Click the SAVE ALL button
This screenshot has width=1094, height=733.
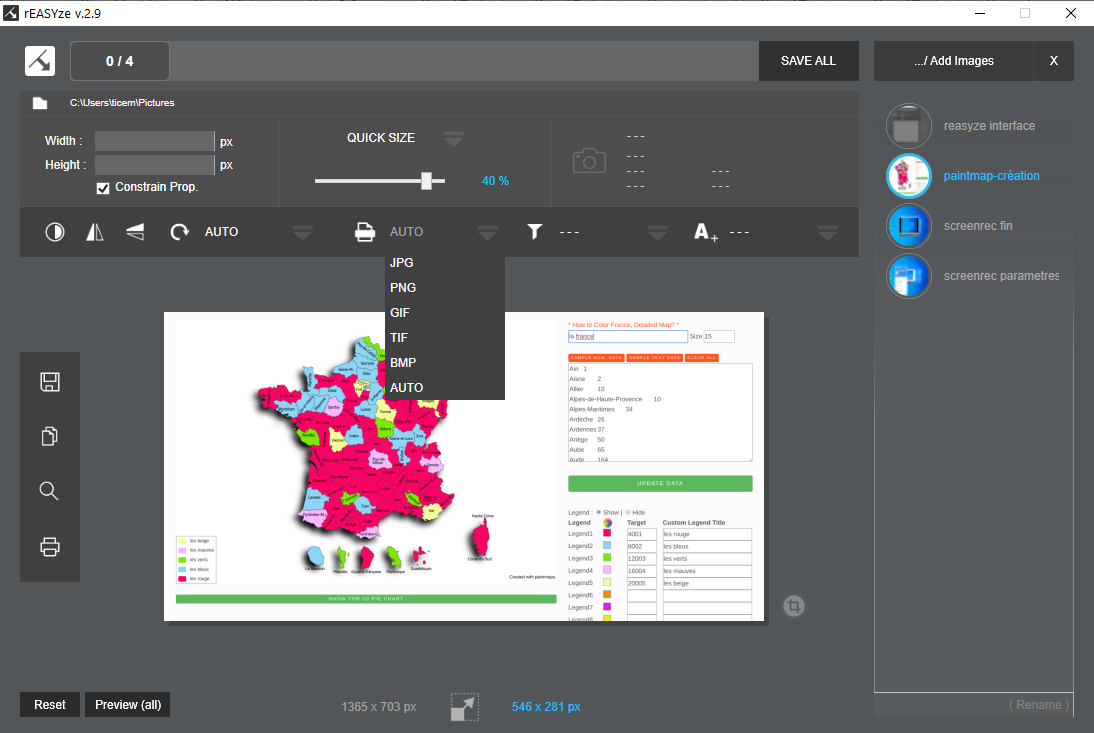coord(809,61)
